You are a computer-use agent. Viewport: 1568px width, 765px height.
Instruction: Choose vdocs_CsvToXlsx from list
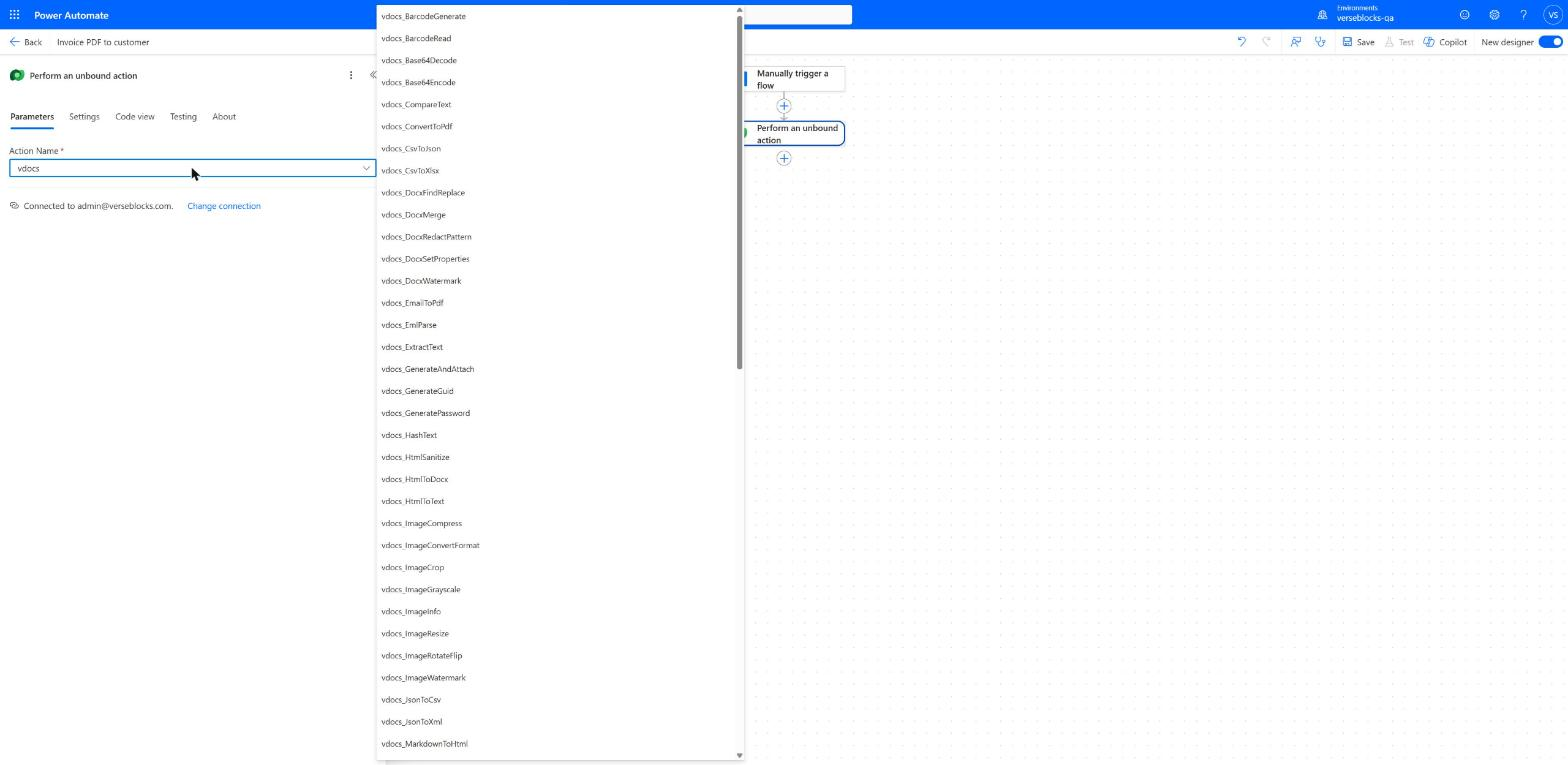click(556, 170)
